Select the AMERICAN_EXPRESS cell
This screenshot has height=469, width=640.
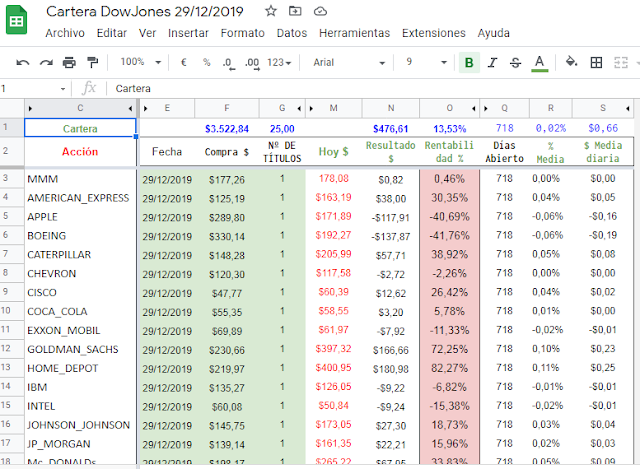coord(80,198)
